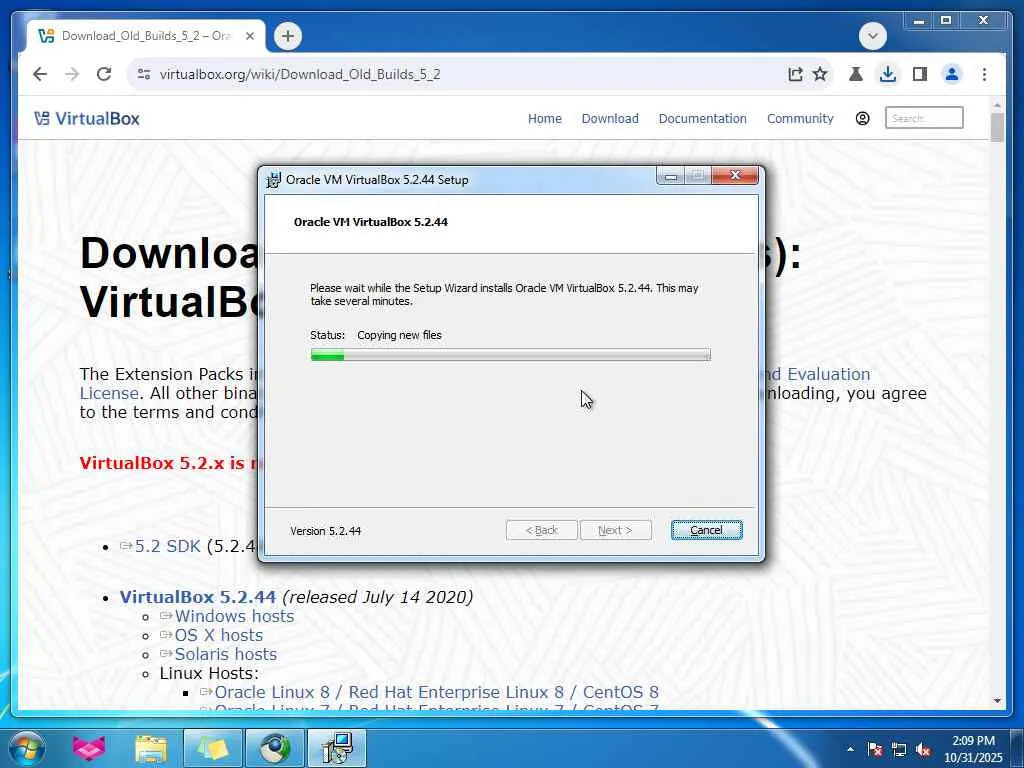Open the Download navigation item
The width and height of the screenshot is (1024, 768).
click(610, 119)
